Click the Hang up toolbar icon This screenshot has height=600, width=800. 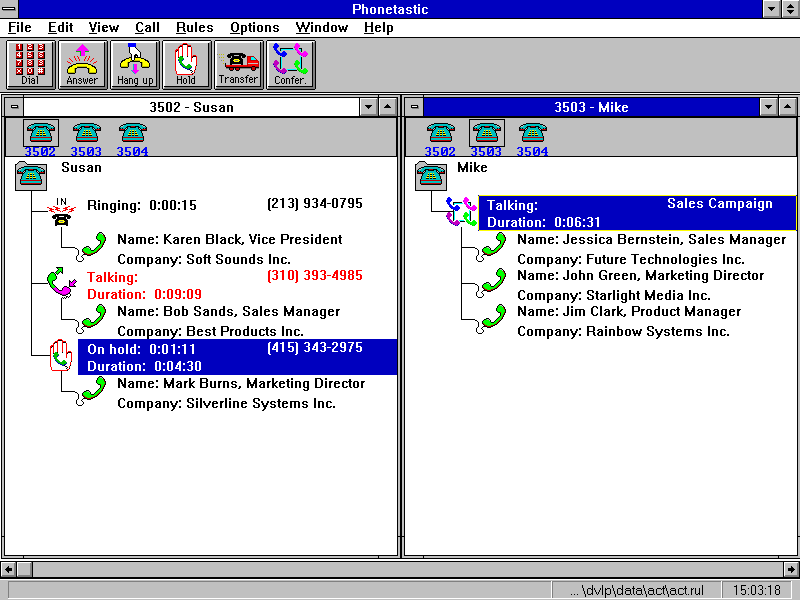pyautogui.click(x=135, y=65)
